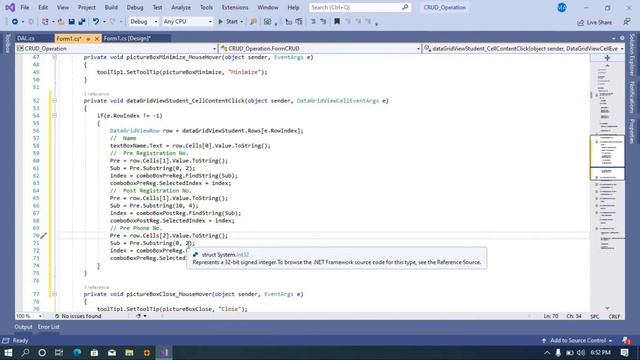Click the Send Feedback icon at top right
Screen dimensions: 640x360
627,22
